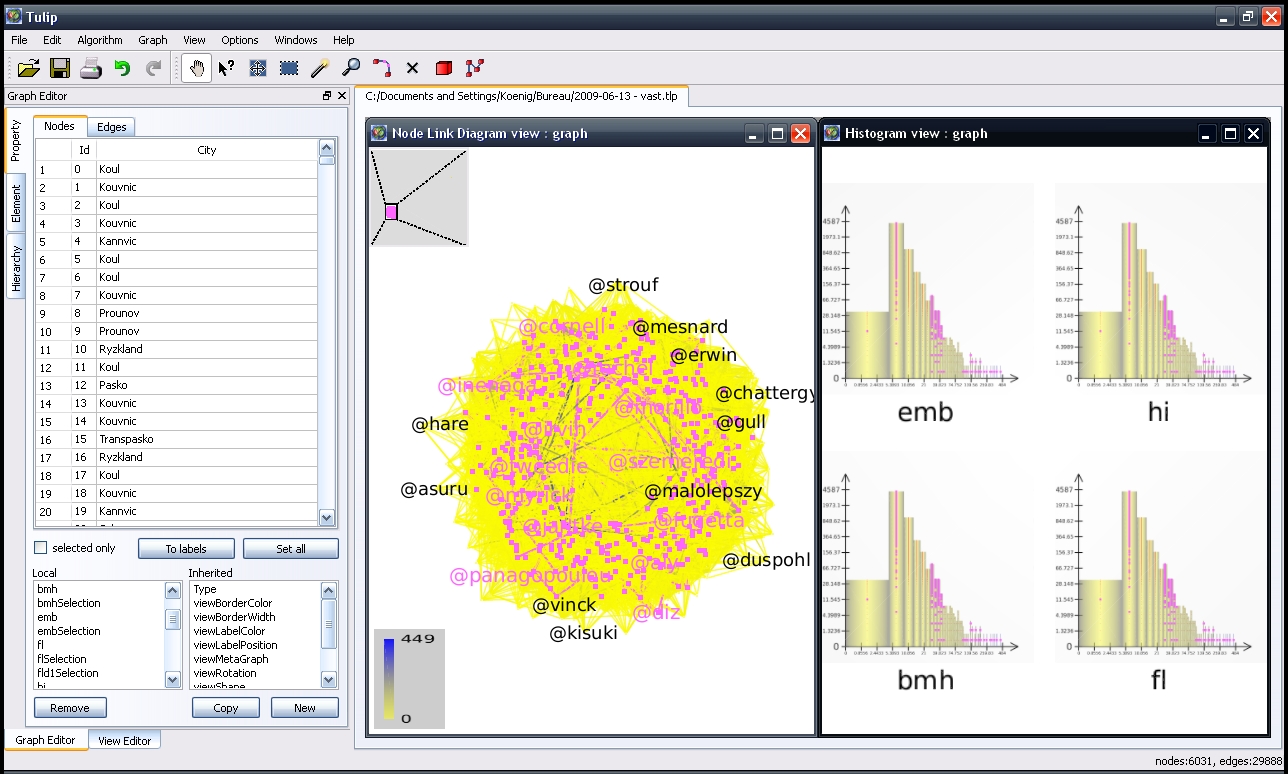Click the City column header
The width and height of the screenshot is (1288, 774).
tap(206, 150)
